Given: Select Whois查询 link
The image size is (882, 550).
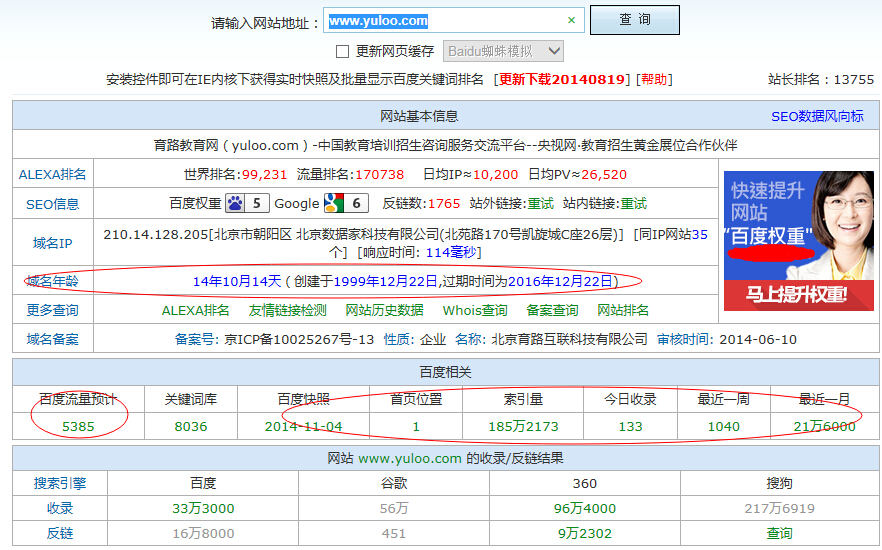Looking at the screenshot, I should pyautogui.click(x=475, y=310).
